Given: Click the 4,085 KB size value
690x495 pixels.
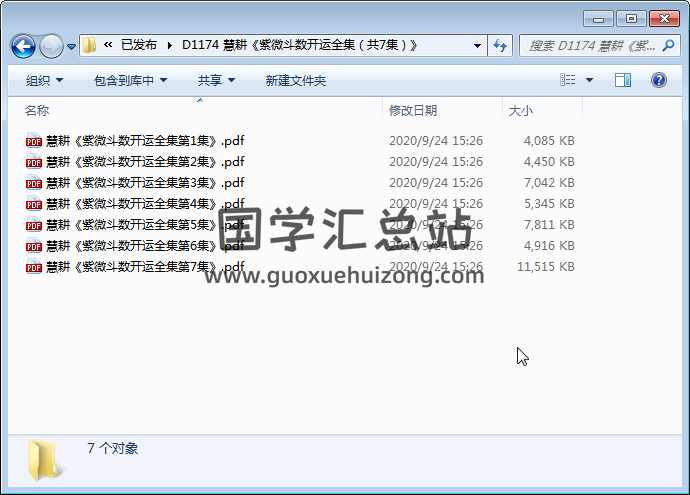Looking at the screenshot, I should 549,140.
